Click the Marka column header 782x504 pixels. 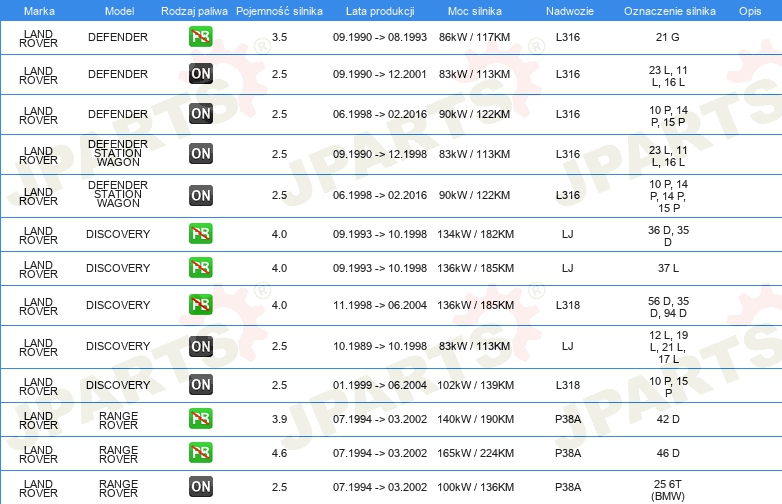point(39,11)
